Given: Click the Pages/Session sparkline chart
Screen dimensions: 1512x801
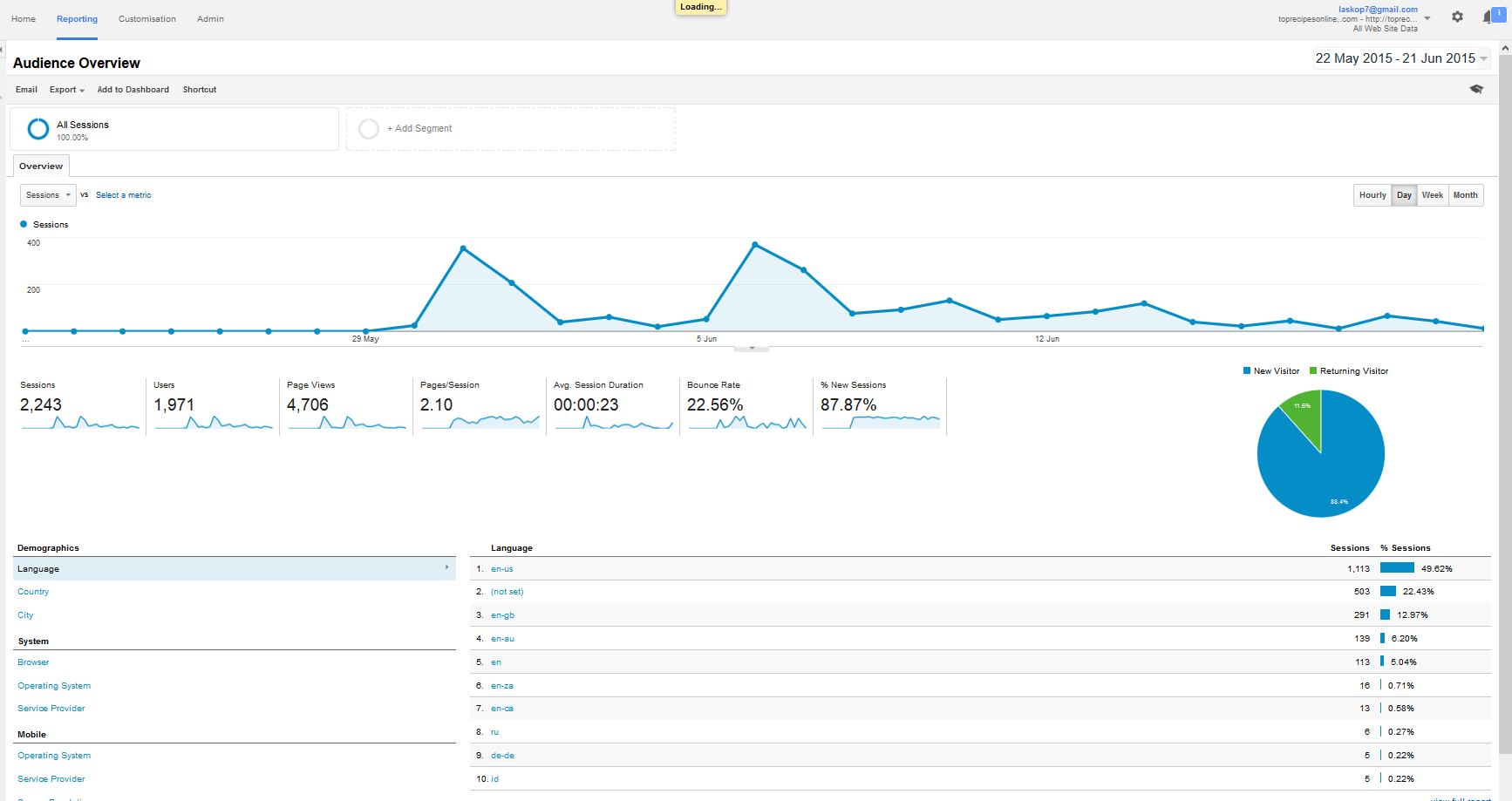Looking at the screenshot, I should coord(480,422).
